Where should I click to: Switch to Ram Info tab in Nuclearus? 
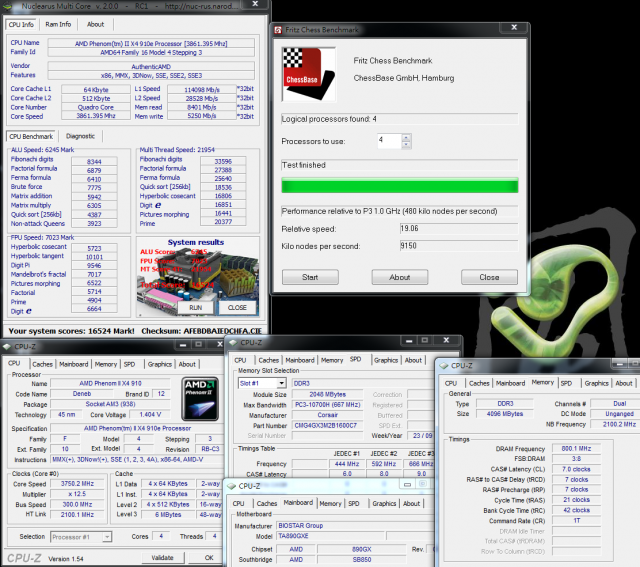tap(58, 24)
